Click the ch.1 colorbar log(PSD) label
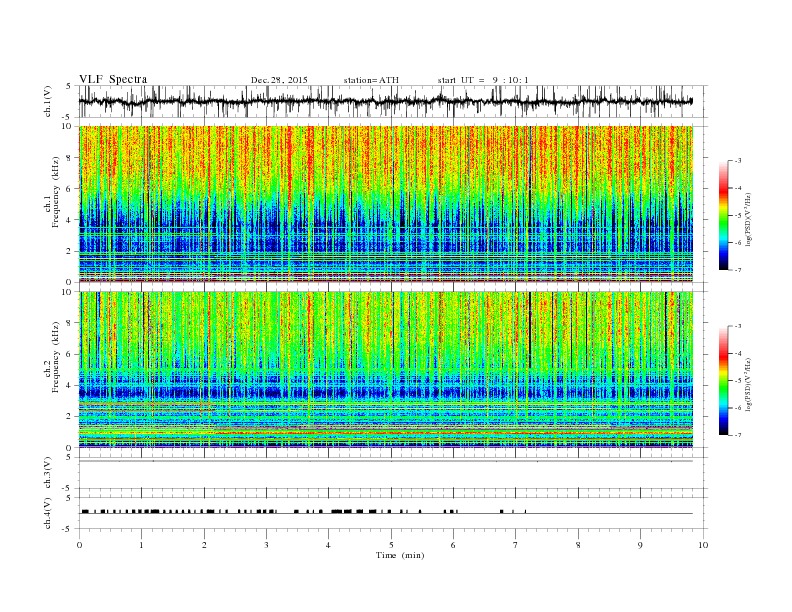This screenshot has height=612, width=792. tap(748, 219)
